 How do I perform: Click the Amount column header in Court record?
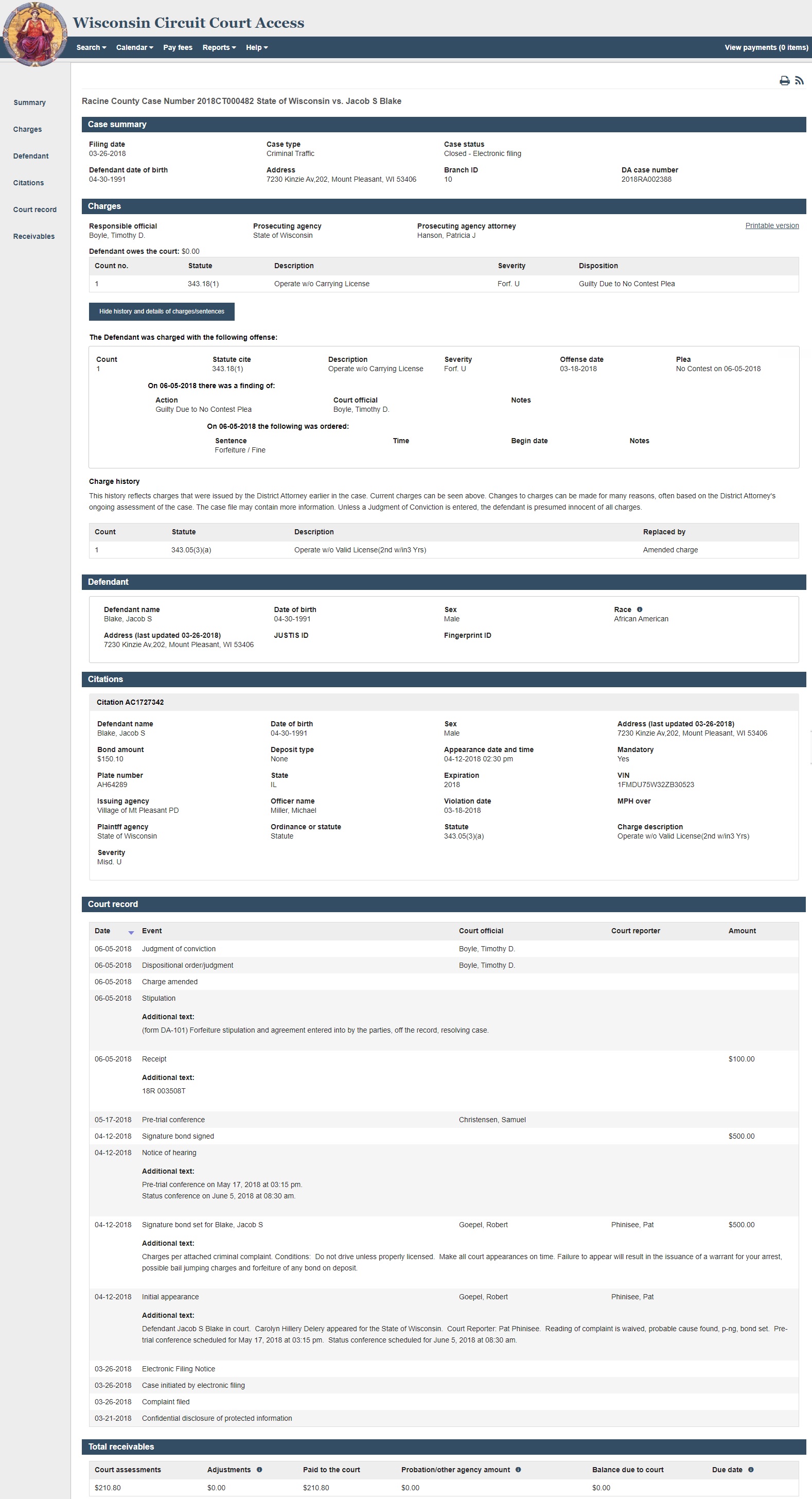coord(742,931)
